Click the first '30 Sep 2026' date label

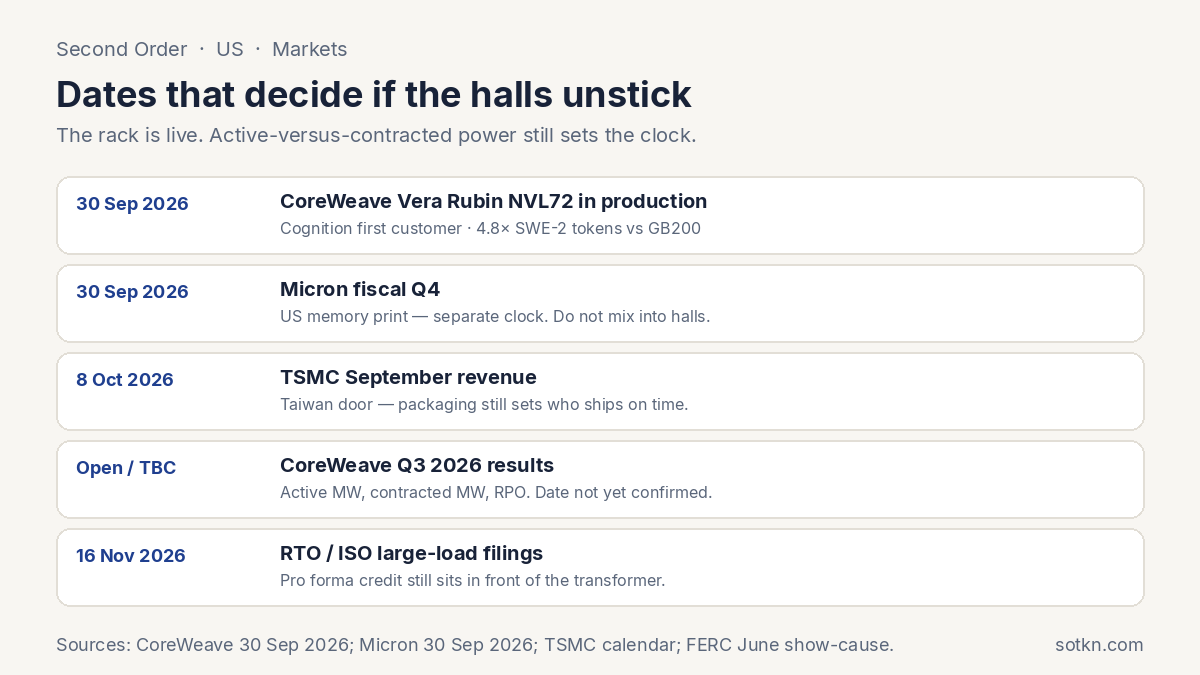pyautogui.click(x=132, y=204)
